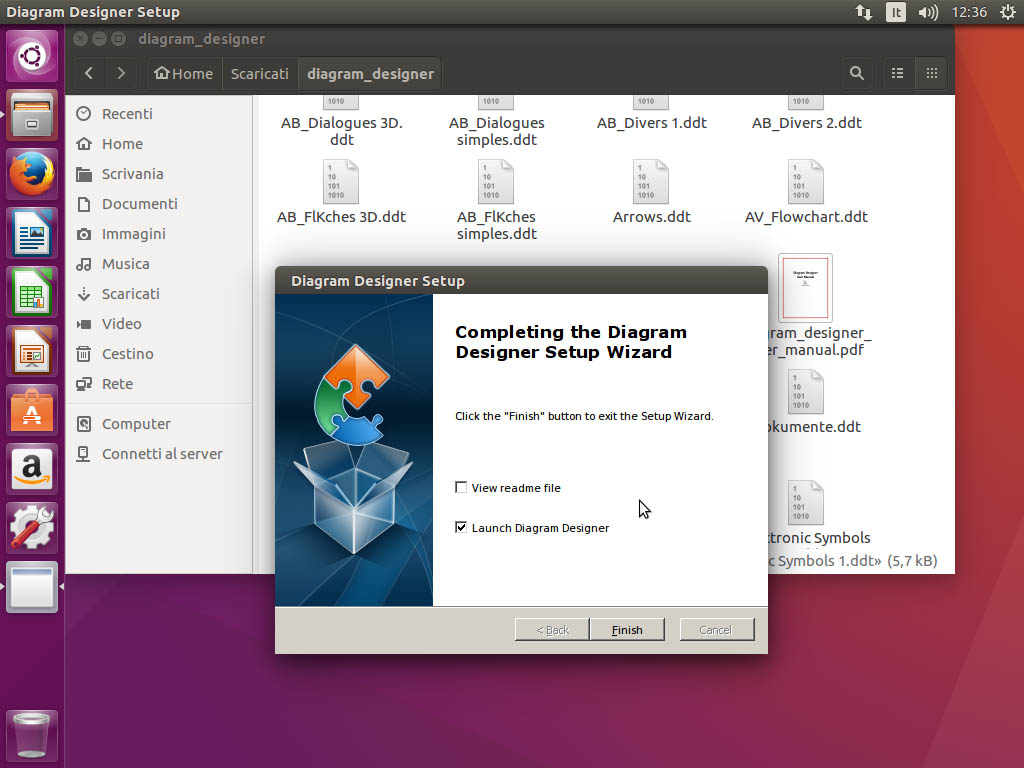The height and width of the screenshot is (768, 1024).
Task: Go back with the left arrow button
Action: (x=90, y=73)
